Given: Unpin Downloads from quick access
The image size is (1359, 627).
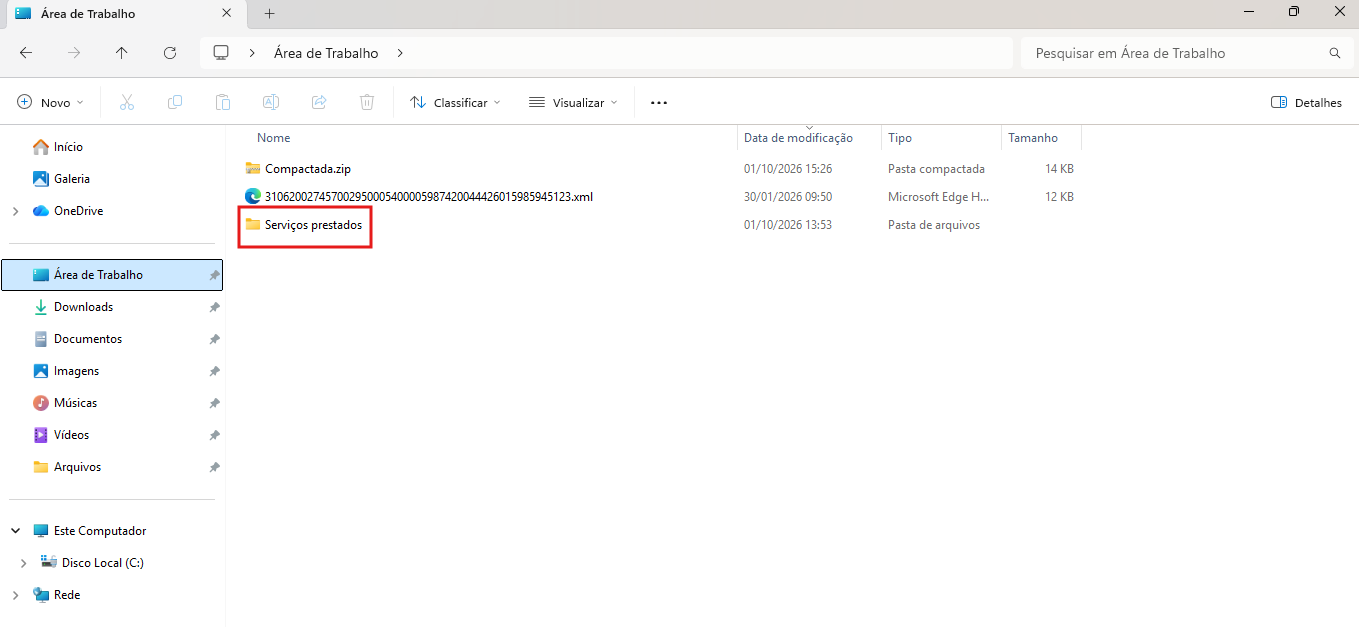Looking at the screenshot, I should tap(214, 307).
